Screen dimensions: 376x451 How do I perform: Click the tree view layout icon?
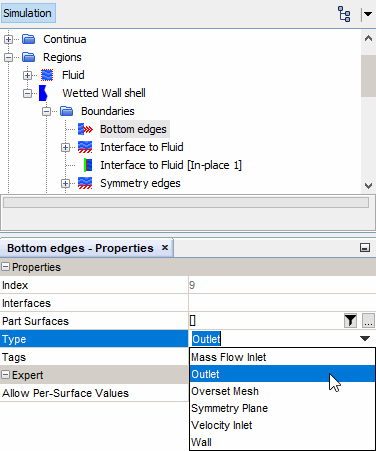tap(344, 14)
